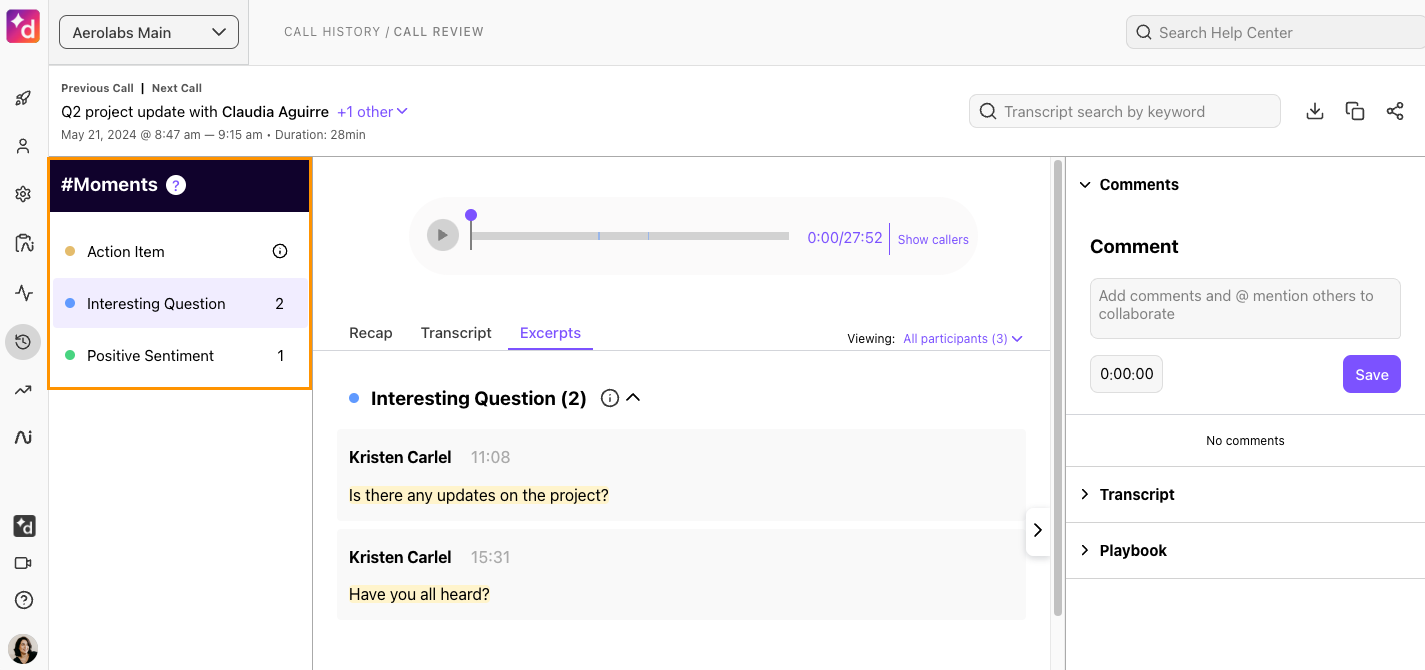Click excerpt "Have you all heard?"
Viewport: 1425px width, 670px height.
419,594
